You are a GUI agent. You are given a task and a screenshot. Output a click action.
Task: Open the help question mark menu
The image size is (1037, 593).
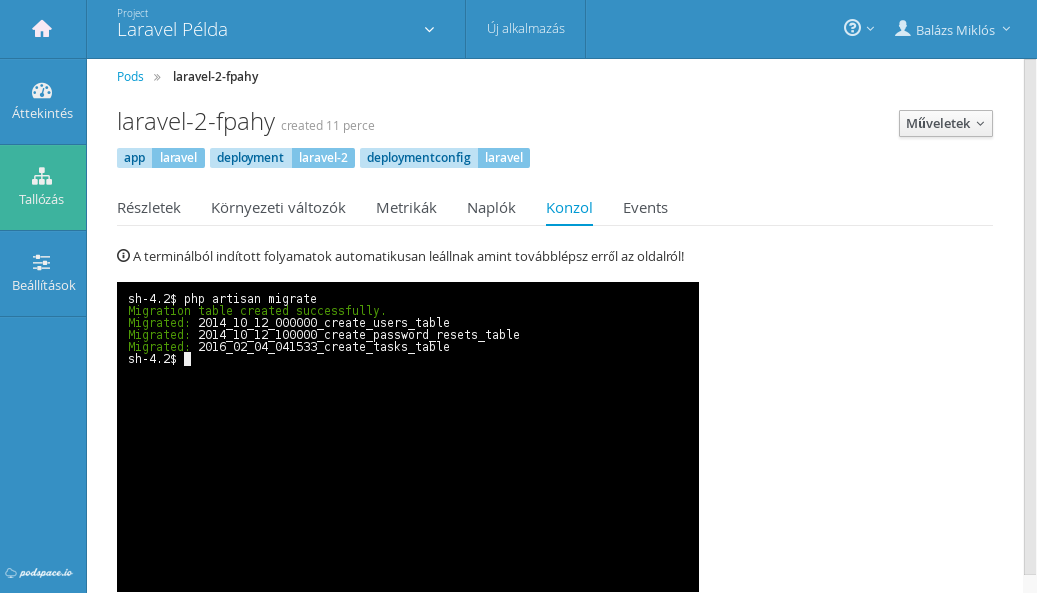[x=852, y=28]
